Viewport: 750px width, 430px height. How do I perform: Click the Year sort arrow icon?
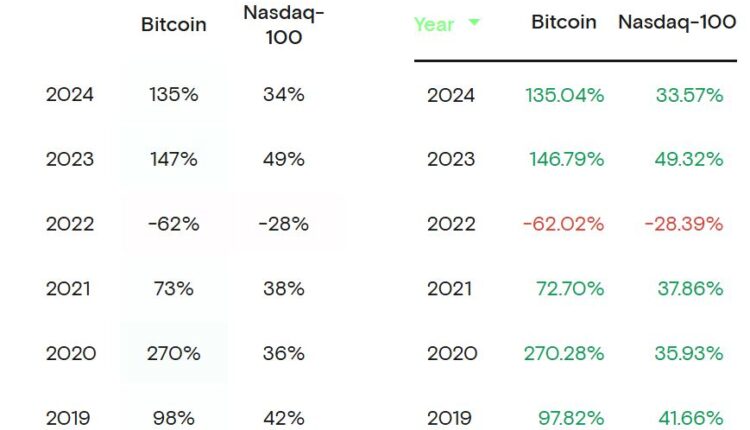tap(473, 22)
